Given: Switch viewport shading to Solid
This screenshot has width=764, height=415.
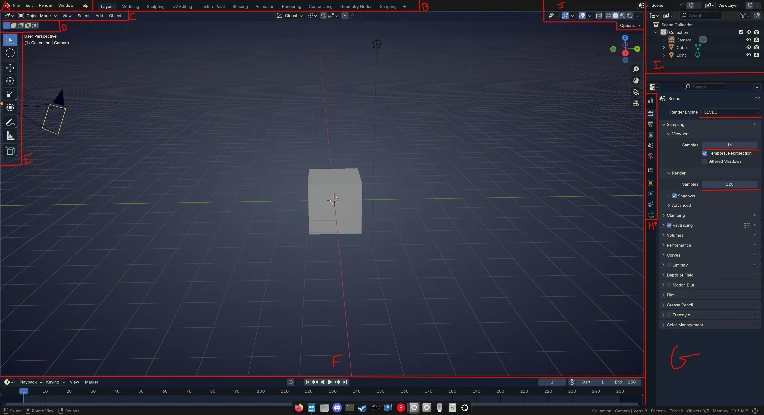Looking at the screenshot, I should [x=615, y=16].
